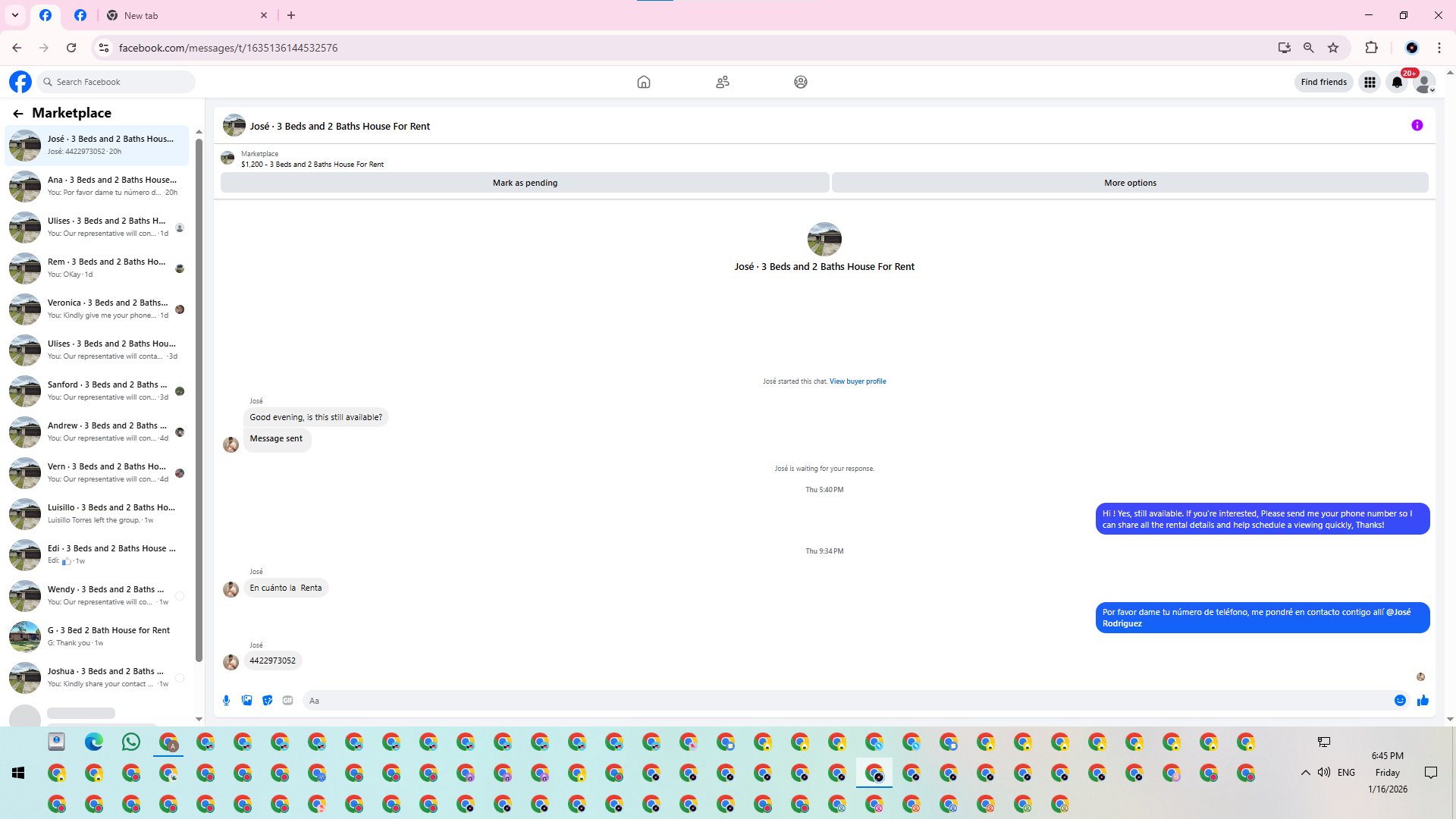Open the Facebook menu grid icon
Screen dimensions: 1456x819
pos(1370,82)
